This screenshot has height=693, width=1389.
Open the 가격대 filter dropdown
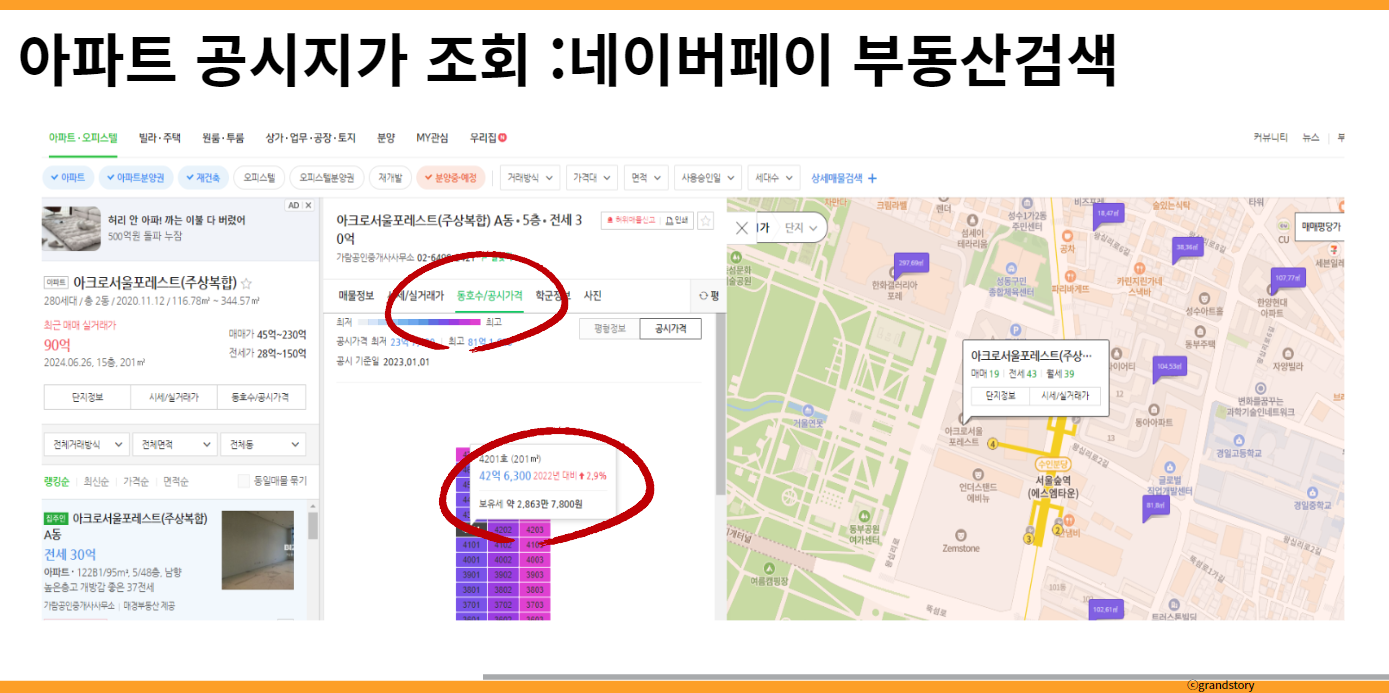click(592, 178)
